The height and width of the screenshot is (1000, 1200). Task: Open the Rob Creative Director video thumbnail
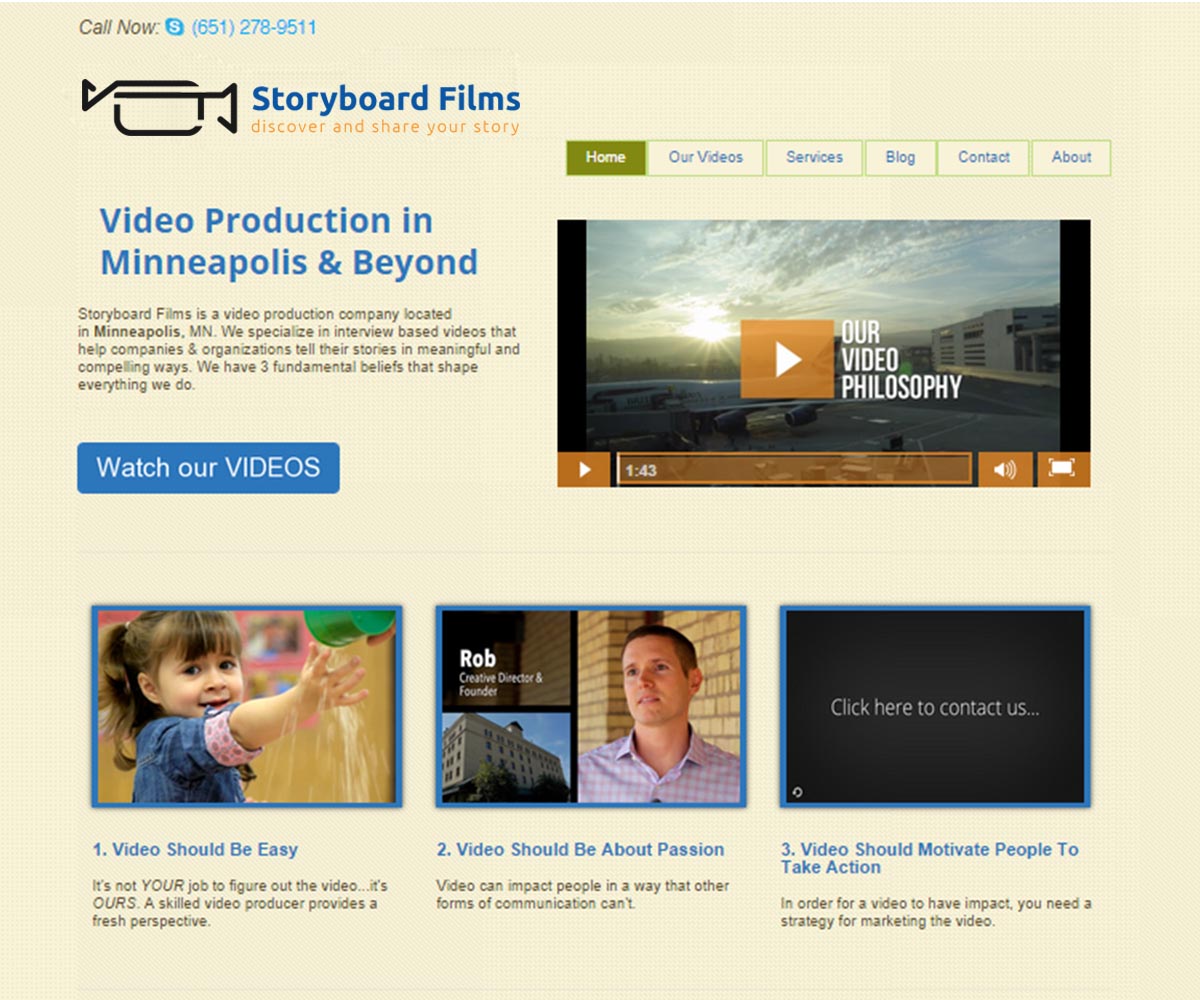click(x=591, y=706)
